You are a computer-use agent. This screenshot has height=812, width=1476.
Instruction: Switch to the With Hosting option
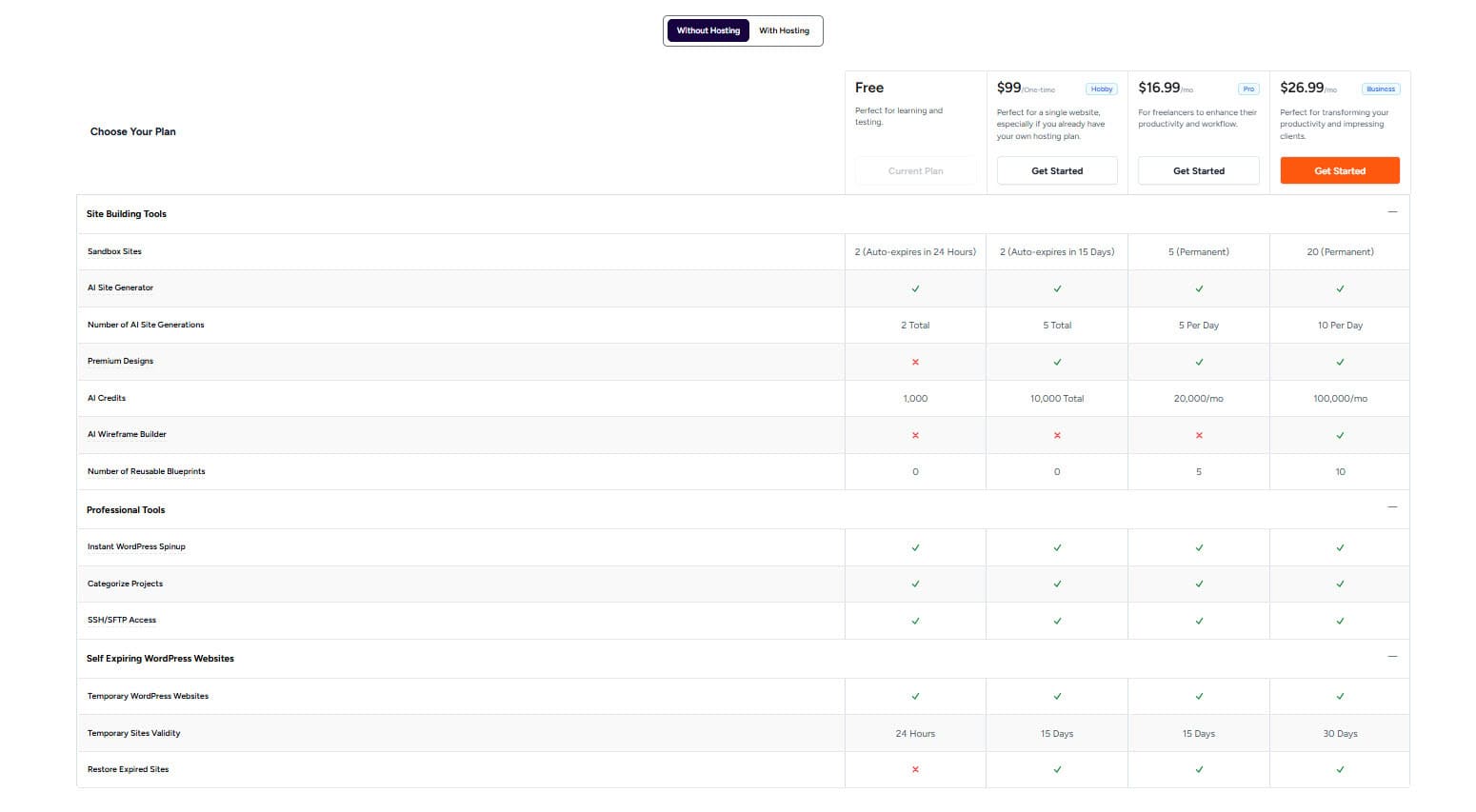784,30
